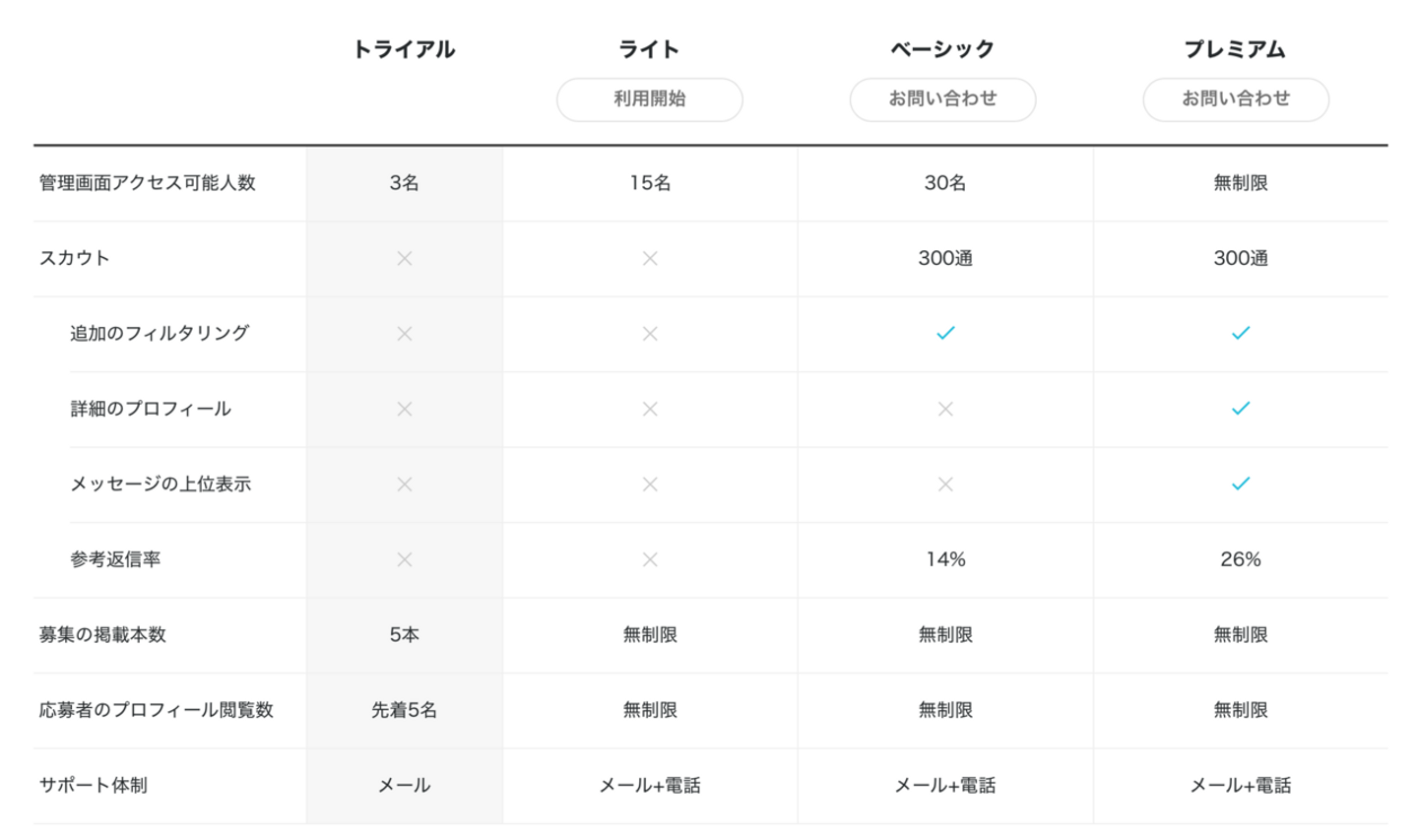This screenshot has width=1418, height=840.
Task: Click the 管理画面アクセス可能人数 row label
Action: point(148,183)
